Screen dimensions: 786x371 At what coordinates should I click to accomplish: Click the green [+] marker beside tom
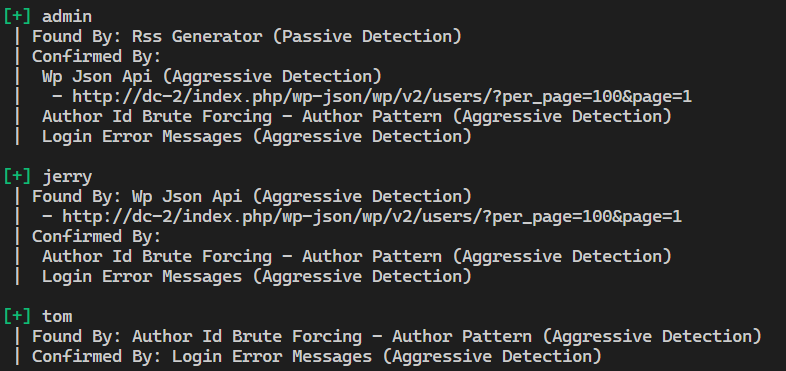(x=18, y=316)
